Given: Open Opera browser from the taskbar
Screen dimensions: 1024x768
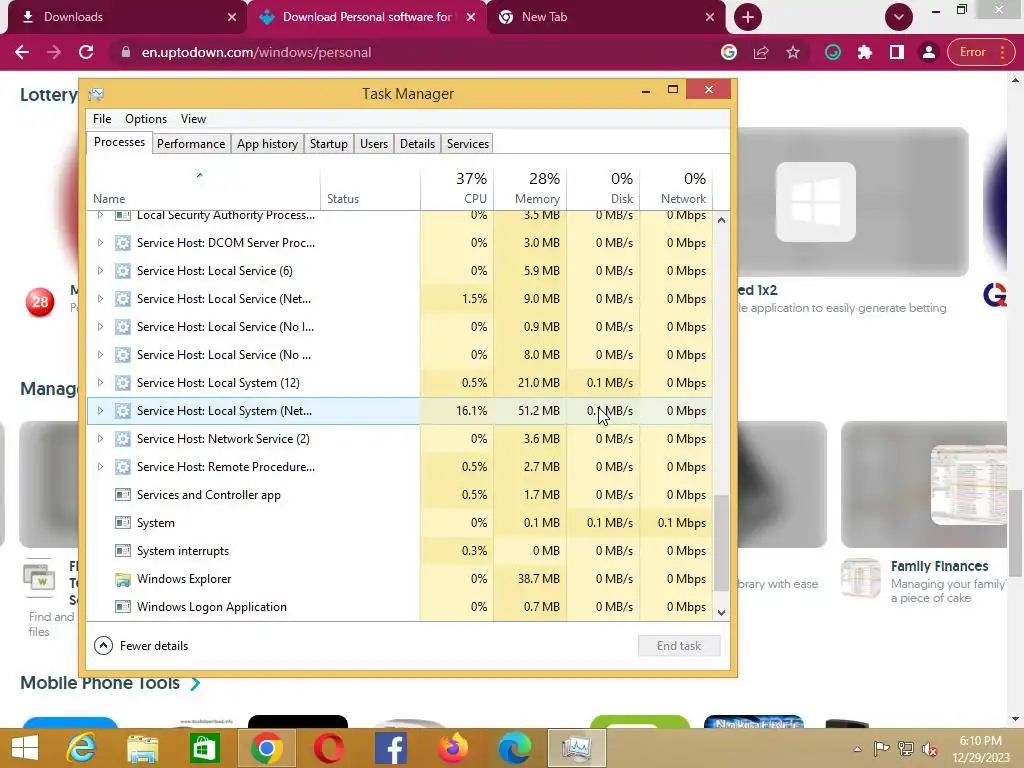Looking at the screenshot, I should pyautogui.click(x=328, y=748).
